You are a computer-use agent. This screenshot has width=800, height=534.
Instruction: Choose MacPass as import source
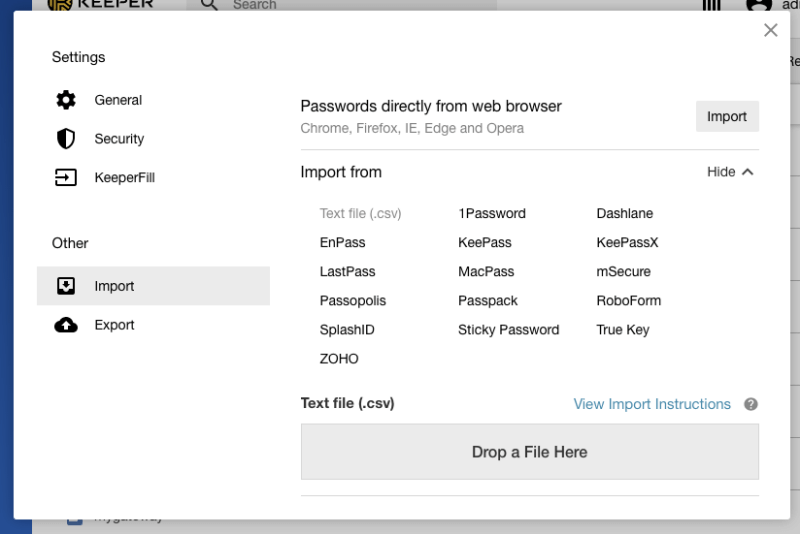click(x=486, y=271)
